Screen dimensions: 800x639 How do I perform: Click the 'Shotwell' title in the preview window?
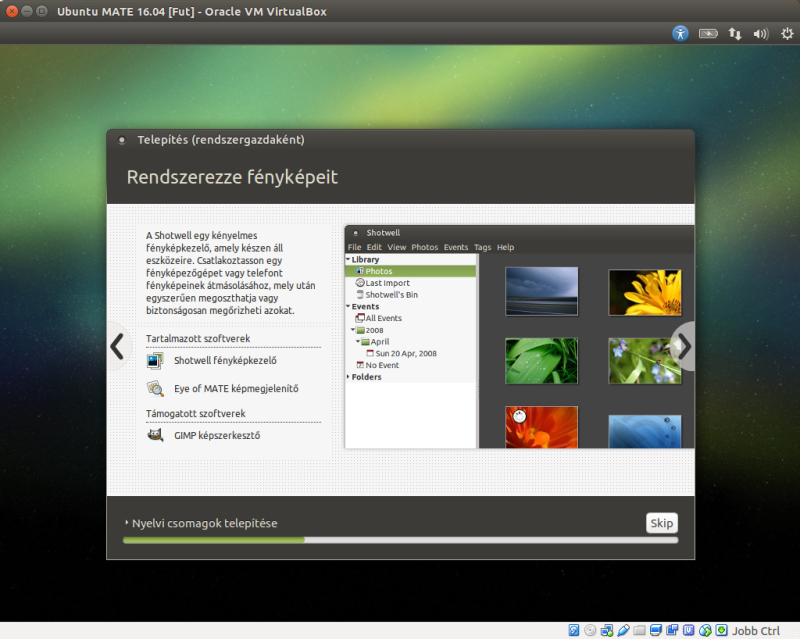[x=383, y=233]
